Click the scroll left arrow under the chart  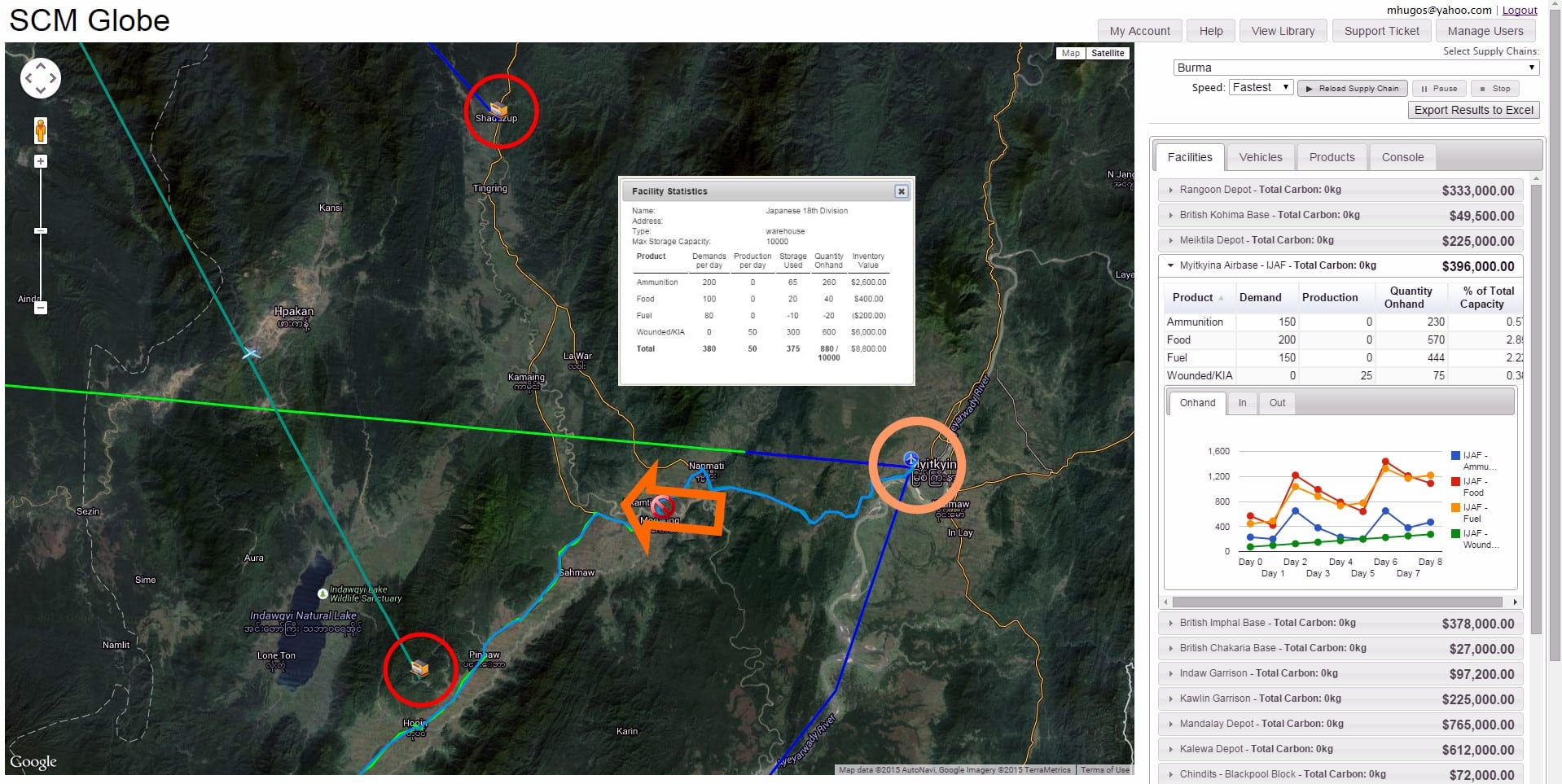pyautogui.click(x=1166, y=602)
